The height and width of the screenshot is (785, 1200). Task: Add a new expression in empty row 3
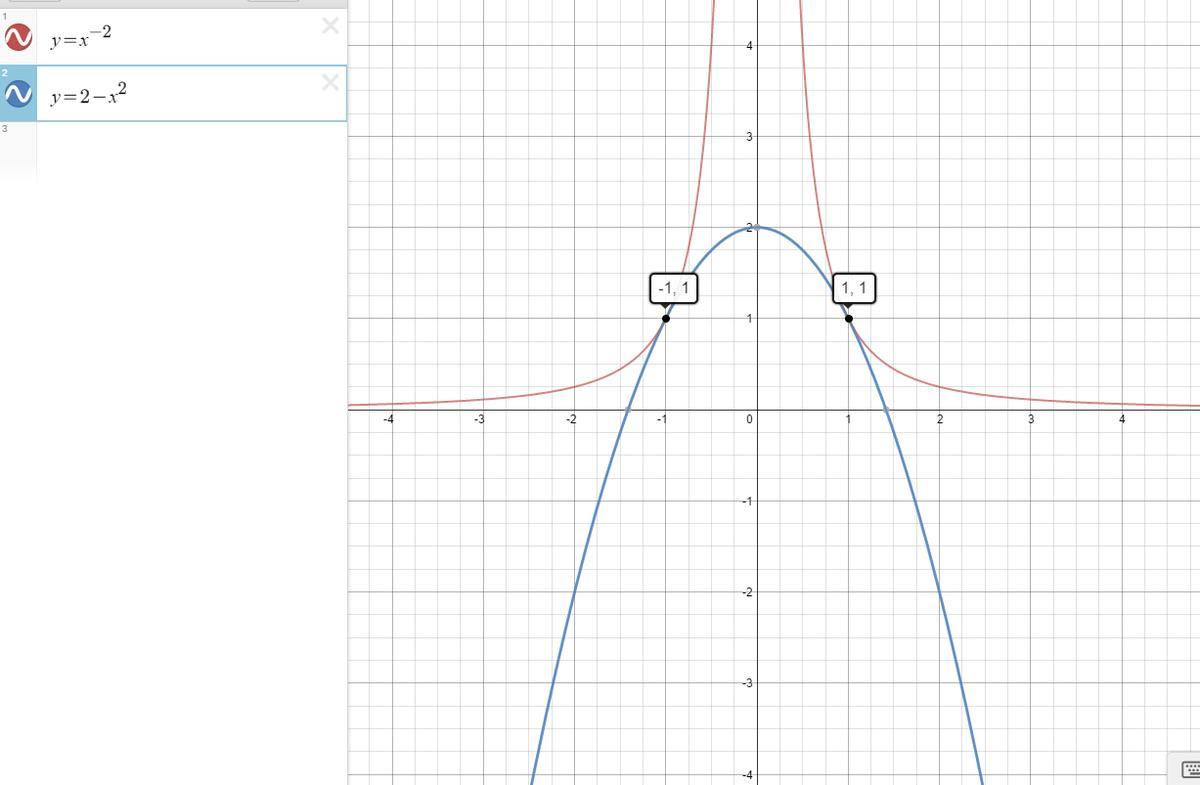[x=191, y=150]
